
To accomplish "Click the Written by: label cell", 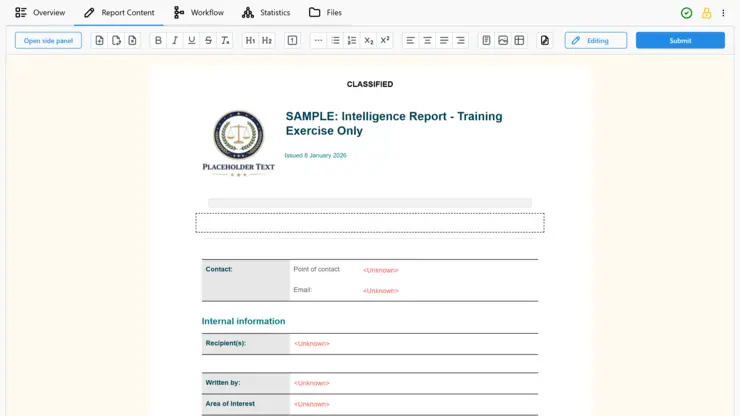I will click(245, 383).
